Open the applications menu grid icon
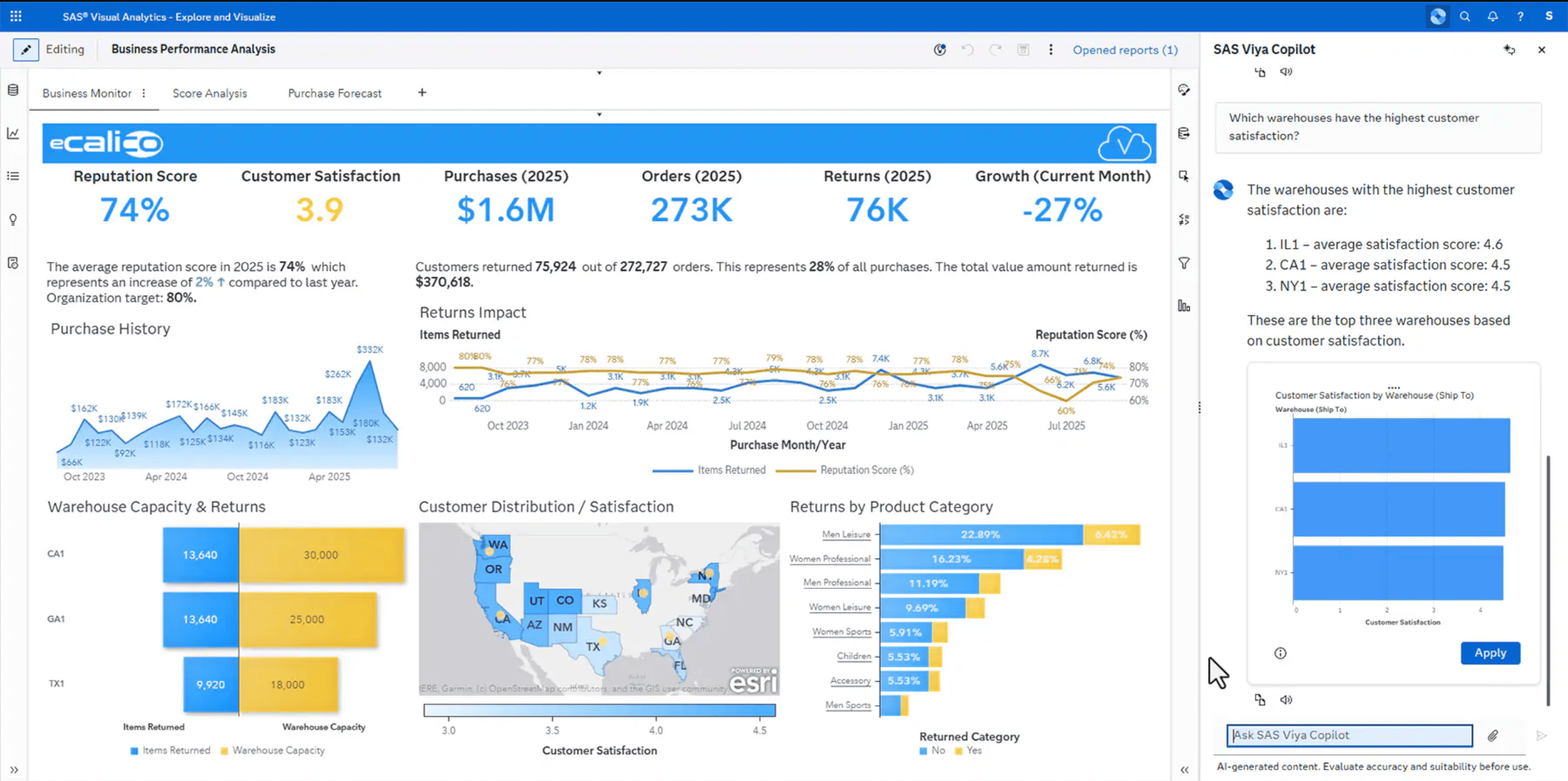The image size is (1568, 781). click(x=16, y=17)
